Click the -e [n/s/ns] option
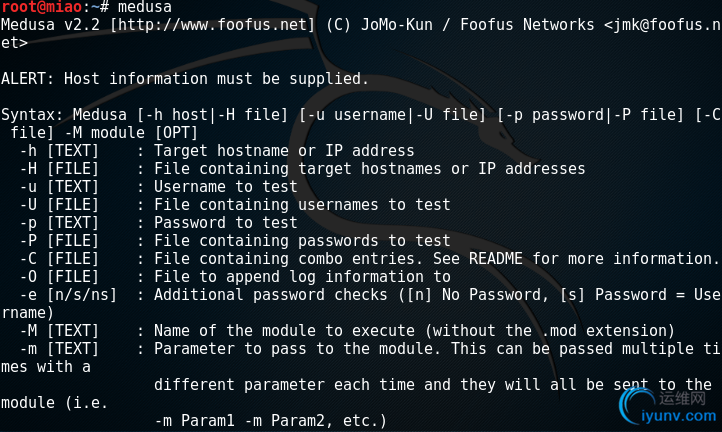722x432 pixels. pos(68,294)
